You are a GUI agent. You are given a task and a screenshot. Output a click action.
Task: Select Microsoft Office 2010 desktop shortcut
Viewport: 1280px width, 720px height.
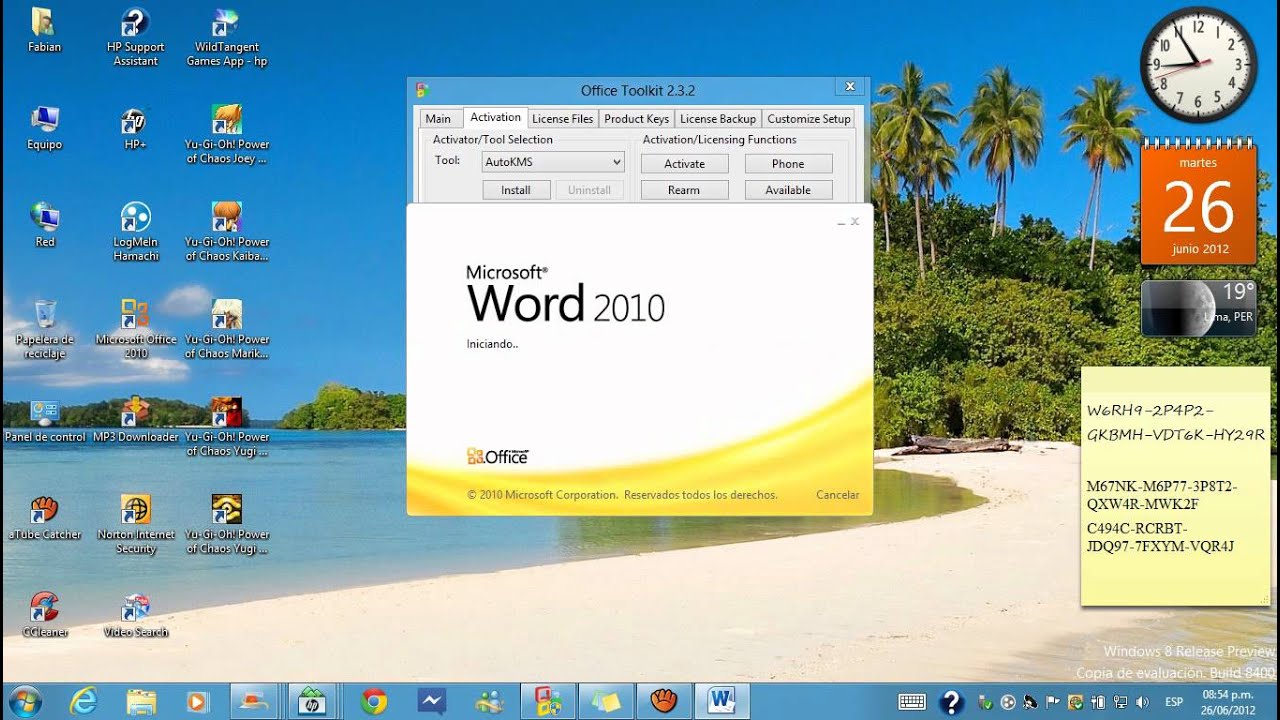pyautogui.click(x=135, y=329)
